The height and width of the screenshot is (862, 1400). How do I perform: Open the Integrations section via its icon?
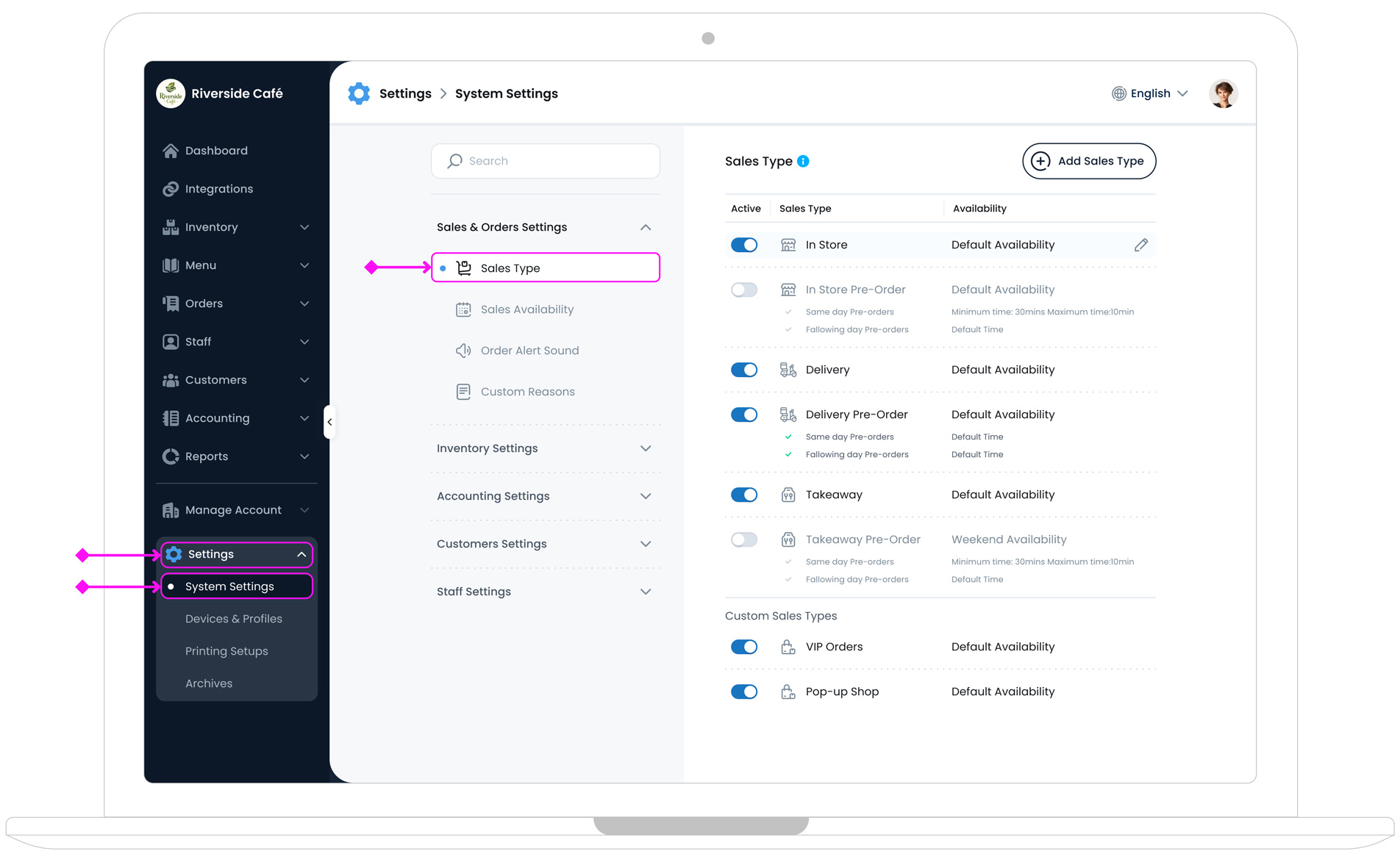coord(170,189)
